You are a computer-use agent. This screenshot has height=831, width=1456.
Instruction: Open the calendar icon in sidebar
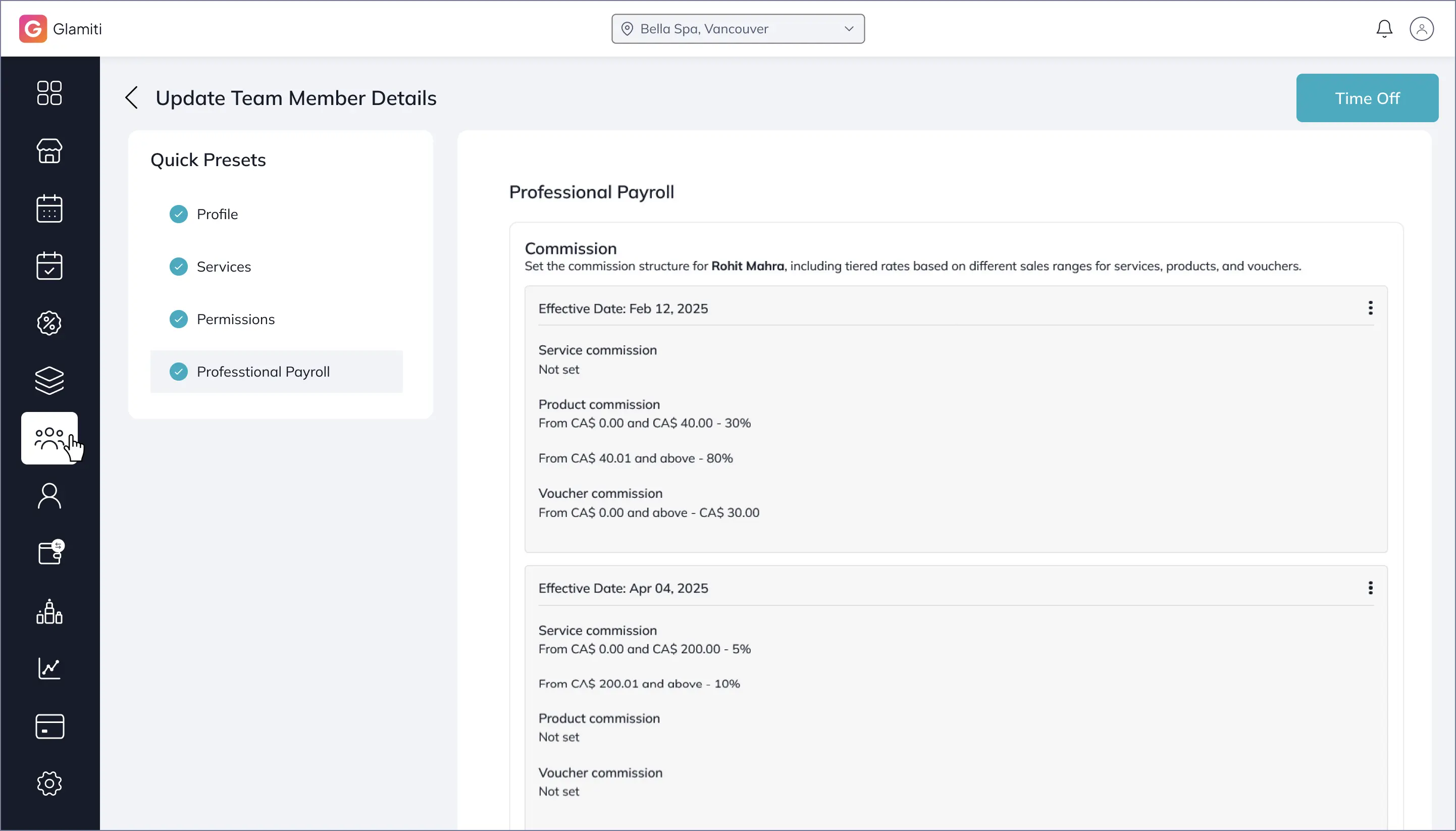point(49,209)
